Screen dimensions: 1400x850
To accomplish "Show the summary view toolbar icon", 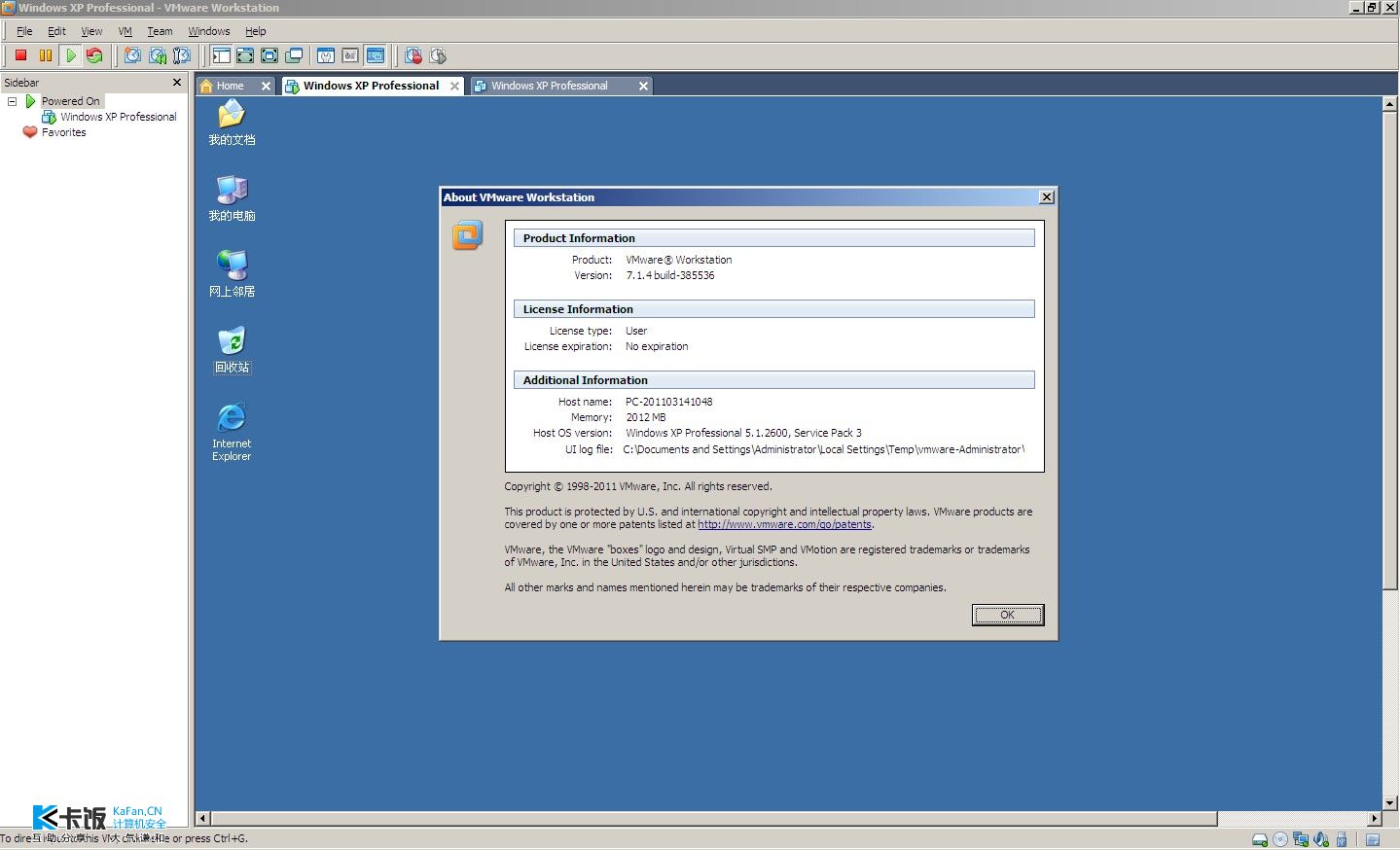I will pos(326,55).
